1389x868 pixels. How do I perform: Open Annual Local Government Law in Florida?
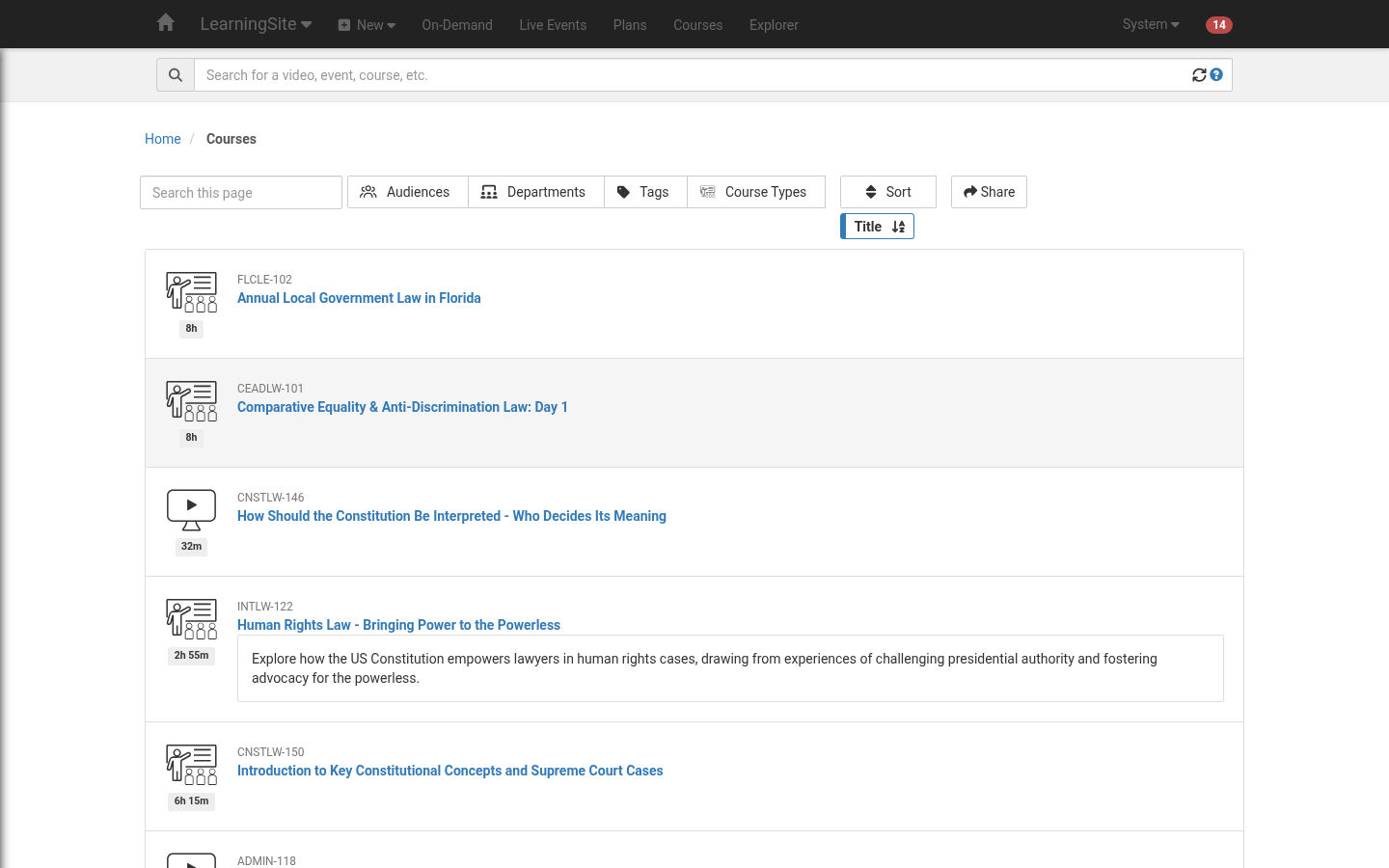[359, 298]
